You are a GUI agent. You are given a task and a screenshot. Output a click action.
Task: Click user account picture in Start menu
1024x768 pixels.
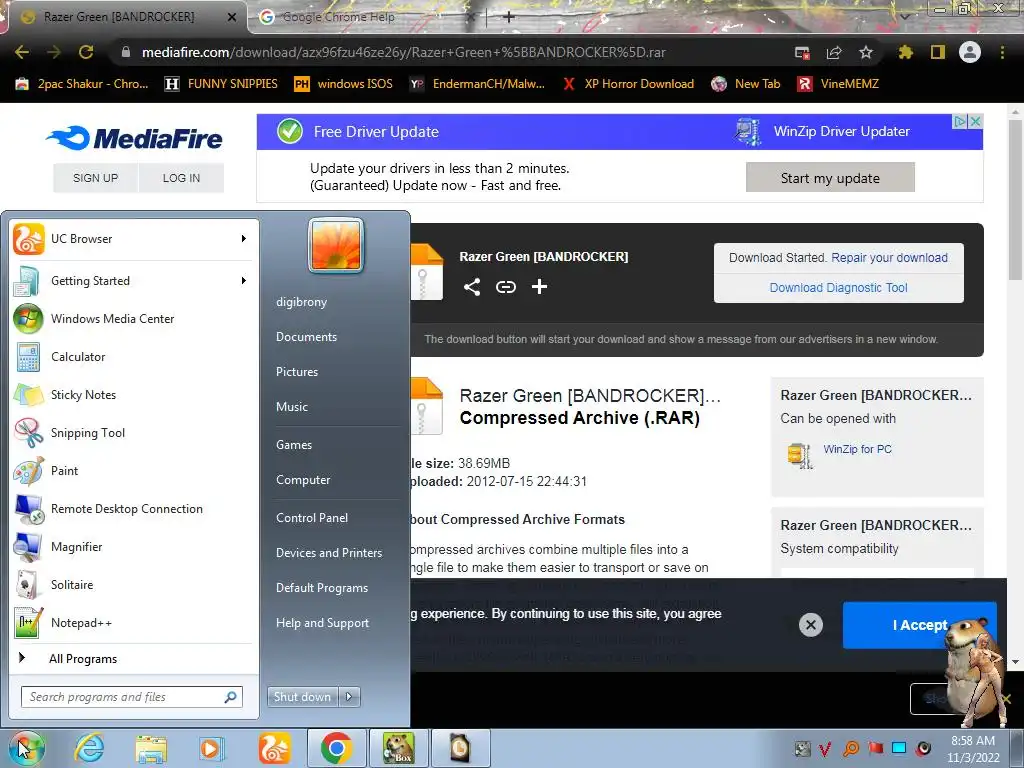[x=336, y=246]
